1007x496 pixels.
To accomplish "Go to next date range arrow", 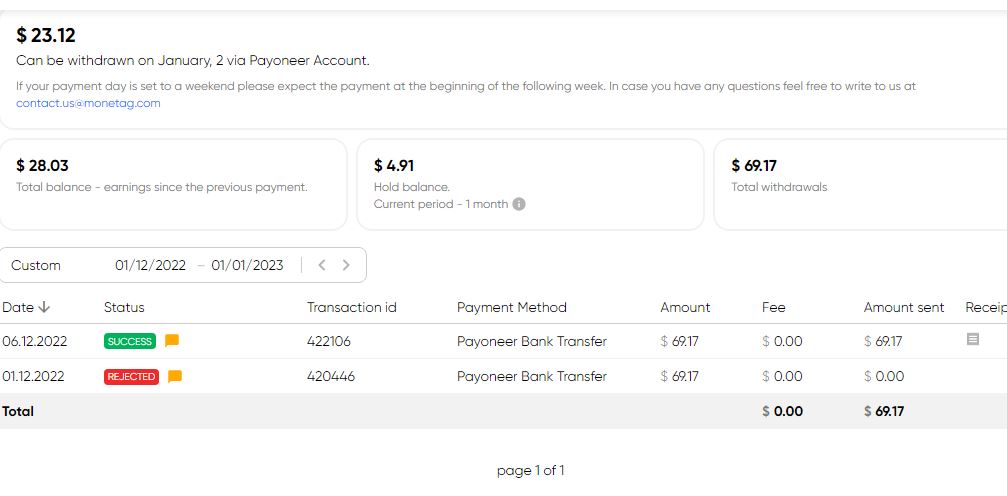I will click(346, 265).
